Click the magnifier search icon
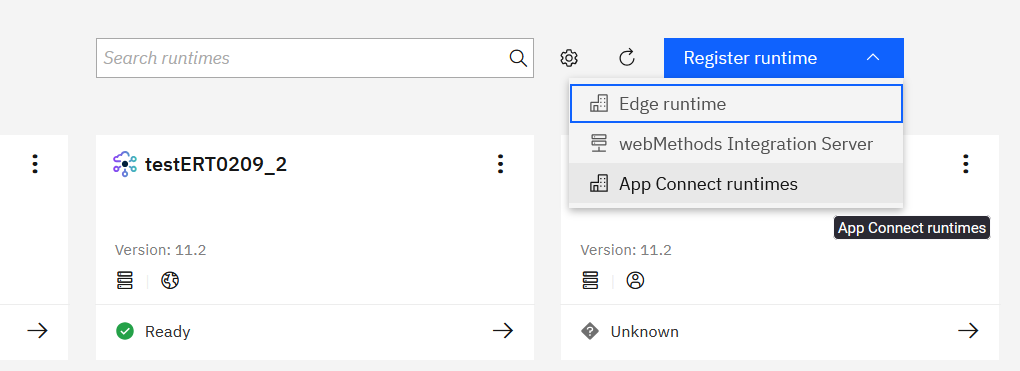Screen dimensions: 1020x371 [518, 58]
